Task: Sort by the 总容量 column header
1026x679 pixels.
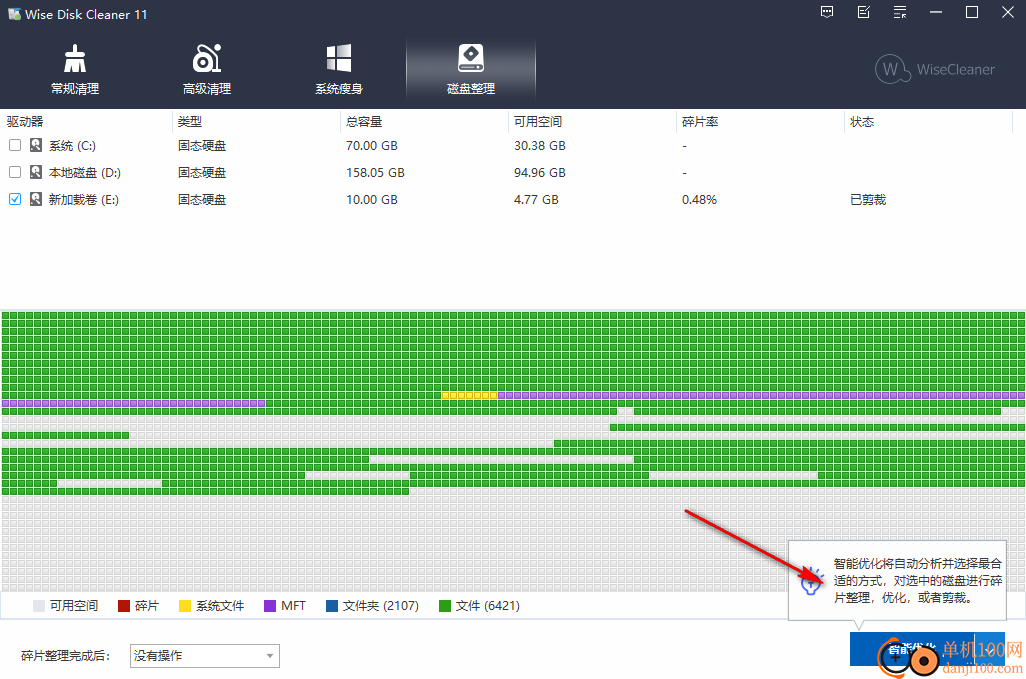Action: tap(424, 122)
